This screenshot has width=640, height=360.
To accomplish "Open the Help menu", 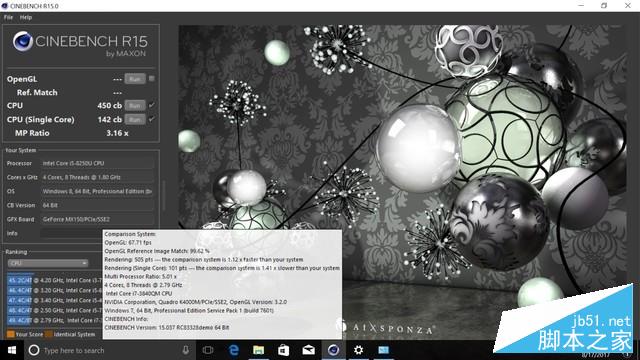I will pyautogui.click(x=26, y=17).
